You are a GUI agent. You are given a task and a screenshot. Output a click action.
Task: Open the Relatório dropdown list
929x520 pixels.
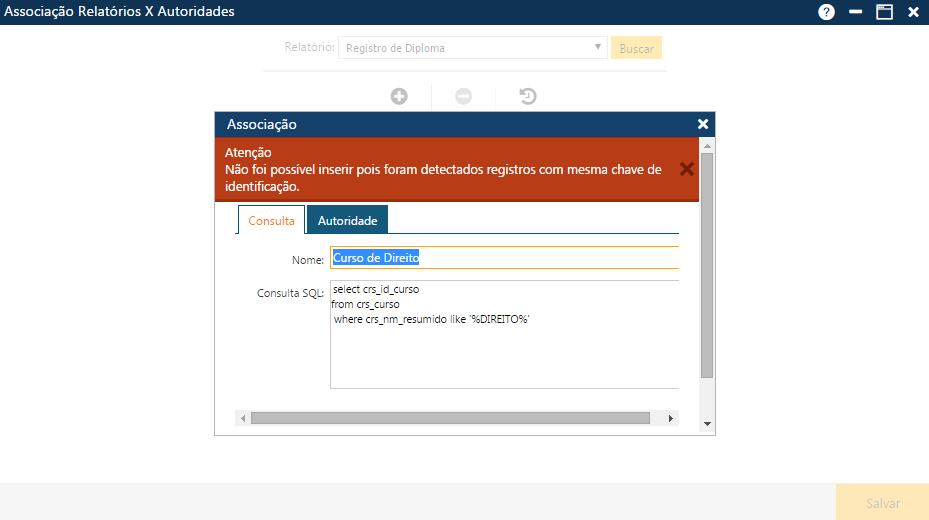coord(472,47)
